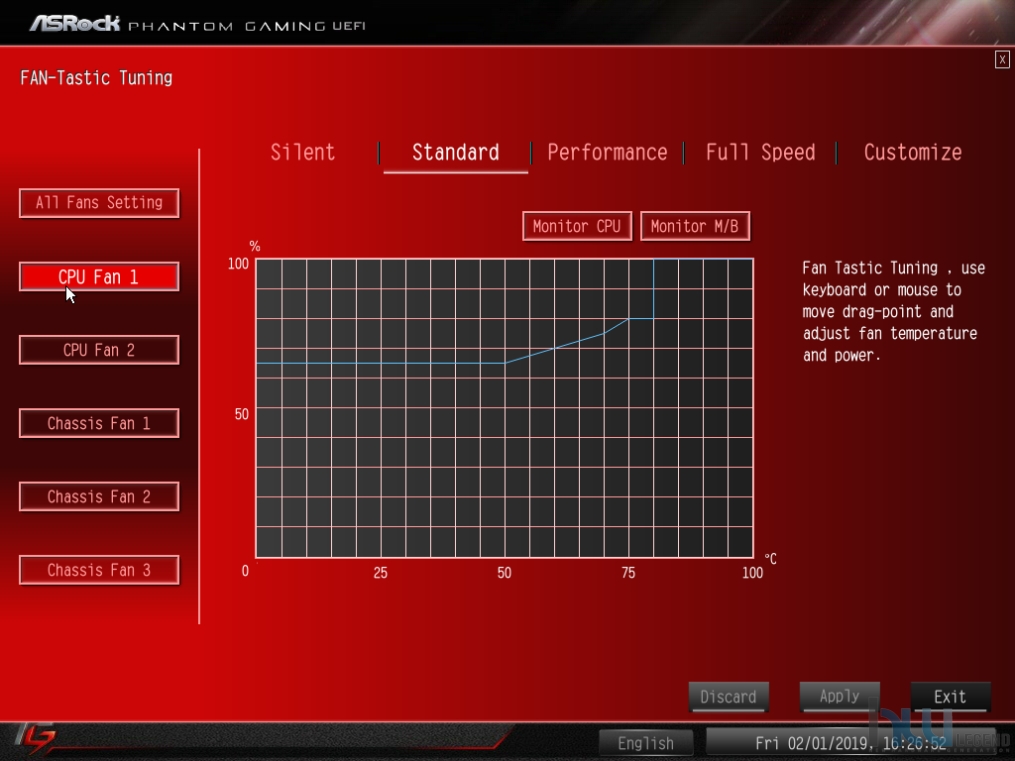Click the Fan Tastic Tuning help description

pyautogui.click(x=893, y=311)
